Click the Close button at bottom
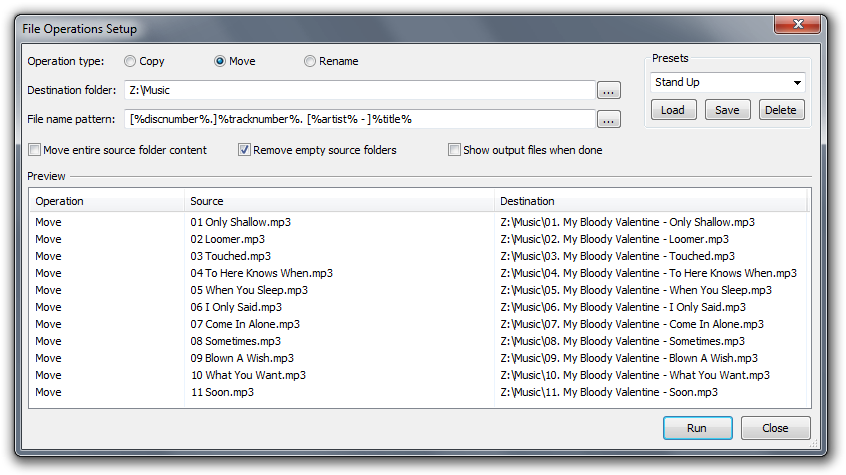The image size is (846, 475). (x=775, y=428)
